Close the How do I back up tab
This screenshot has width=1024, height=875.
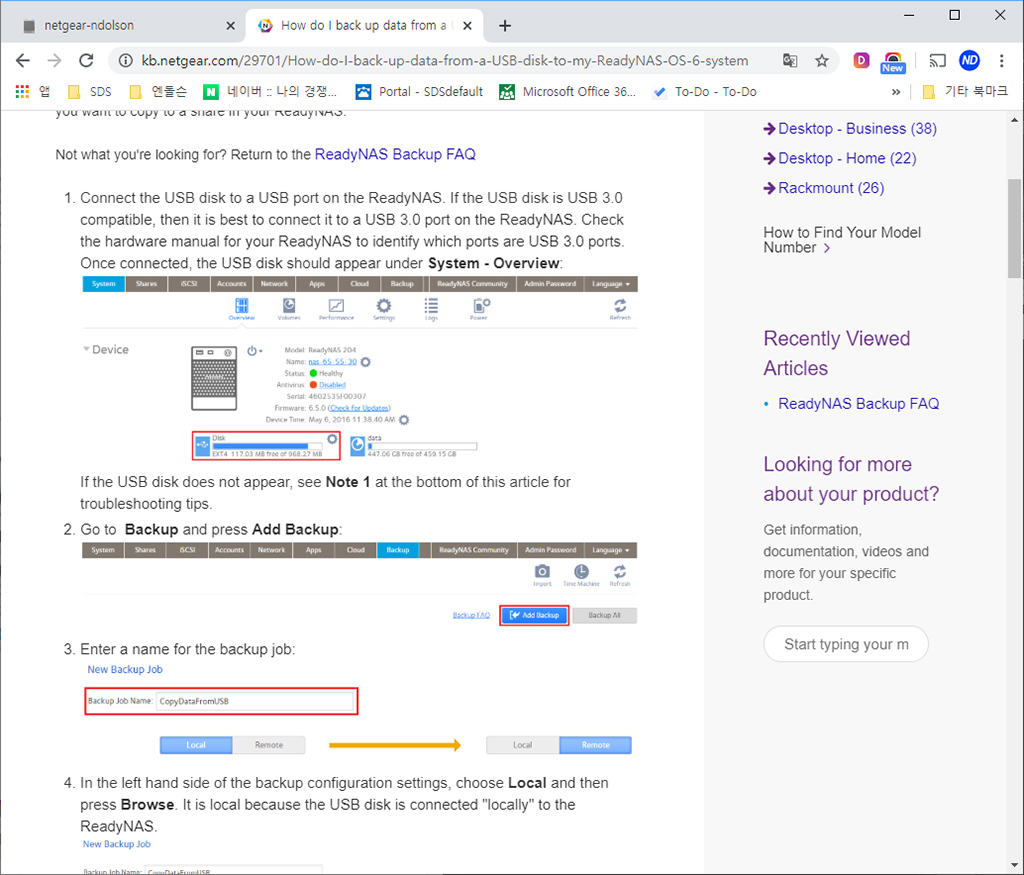coord(467,25)
